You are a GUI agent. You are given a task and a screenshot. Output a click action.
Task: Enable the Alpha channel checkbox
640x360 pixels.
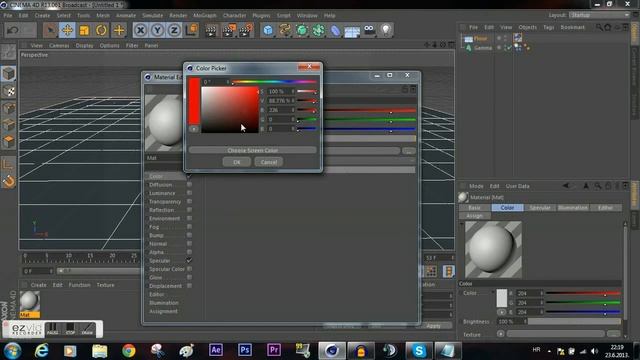(189, 252)
